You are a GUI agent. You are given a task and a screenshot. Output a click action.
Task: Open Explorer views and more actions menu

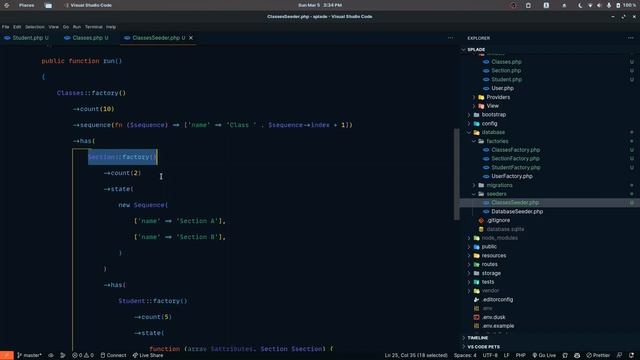[x=631, y=38]
